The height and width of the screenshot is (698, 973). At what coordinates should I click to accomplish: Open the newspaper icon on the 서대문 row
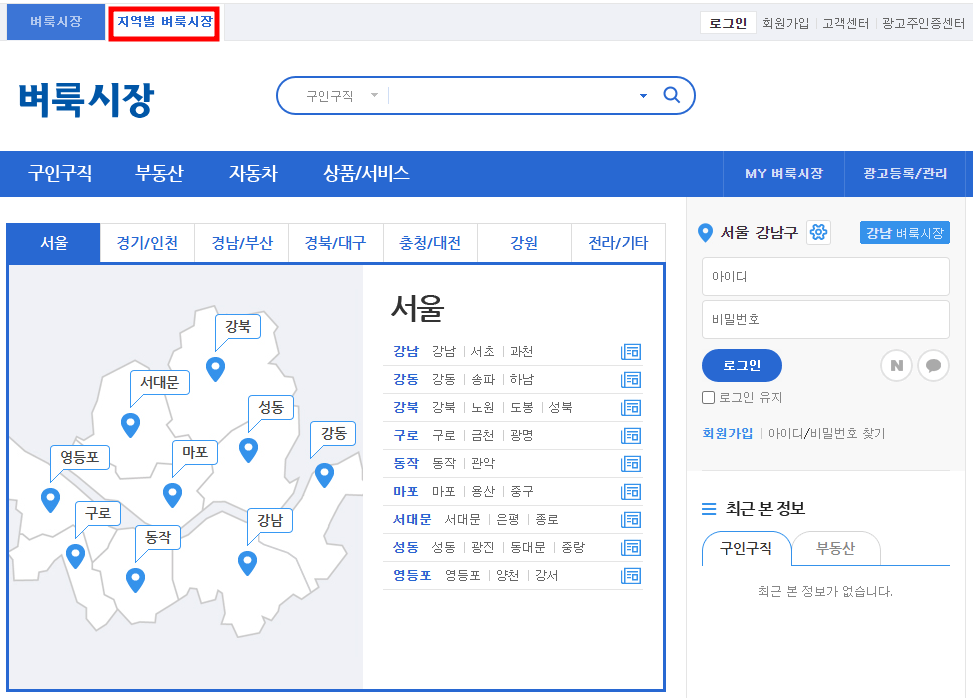point(631,519)
